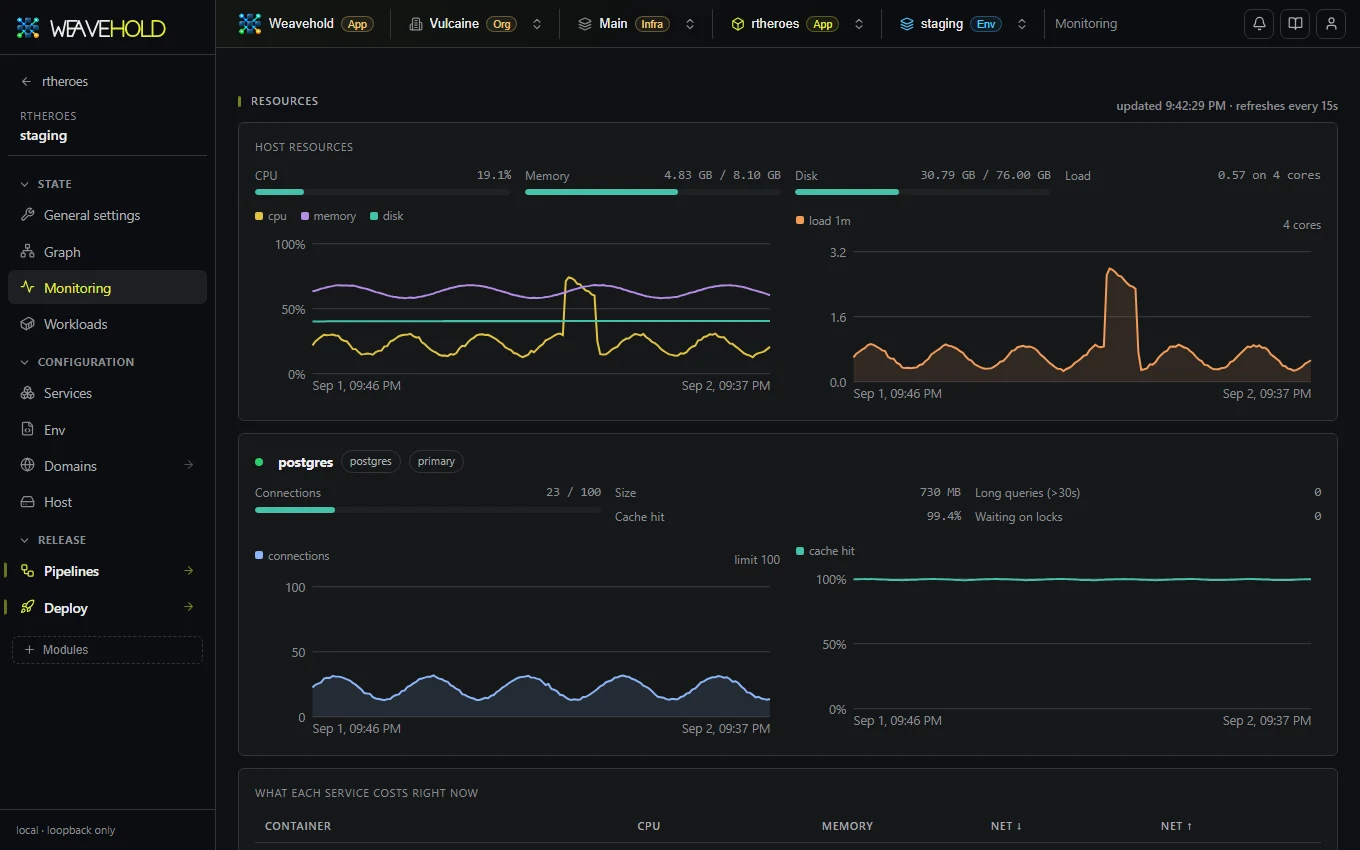Open documentation with the book icon
Image resolution: width=1360 pixels, height=850 pixels.
coord(1295,24)
